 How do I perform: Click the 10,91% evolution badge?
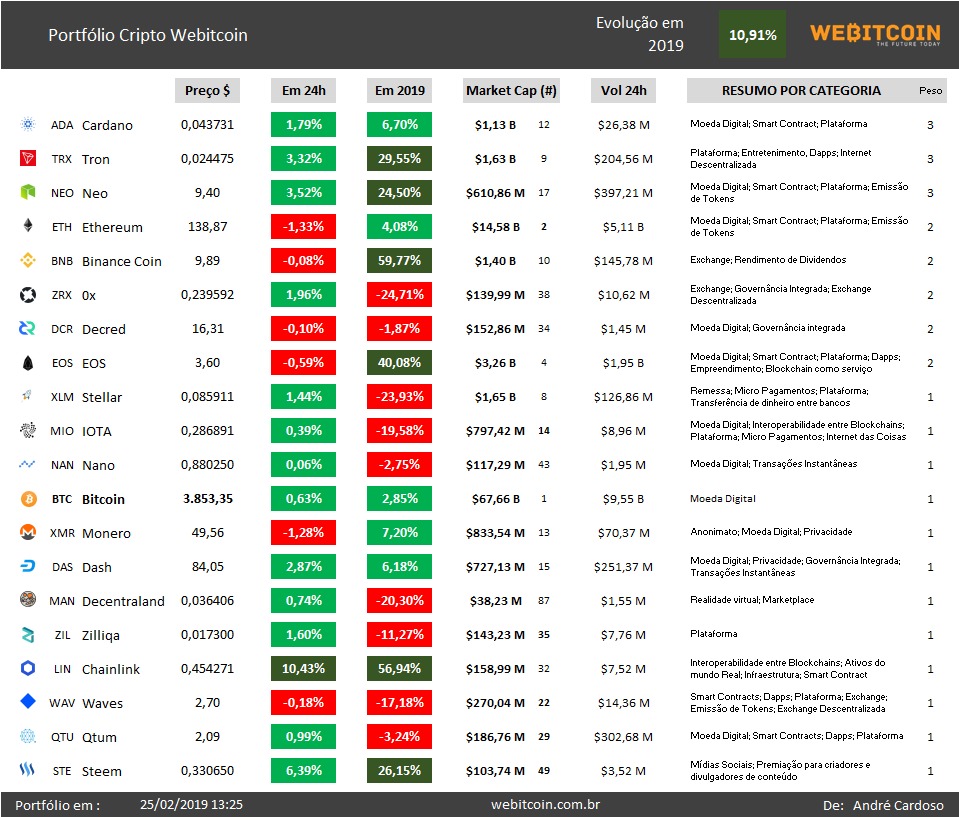[x=752, y=35]
